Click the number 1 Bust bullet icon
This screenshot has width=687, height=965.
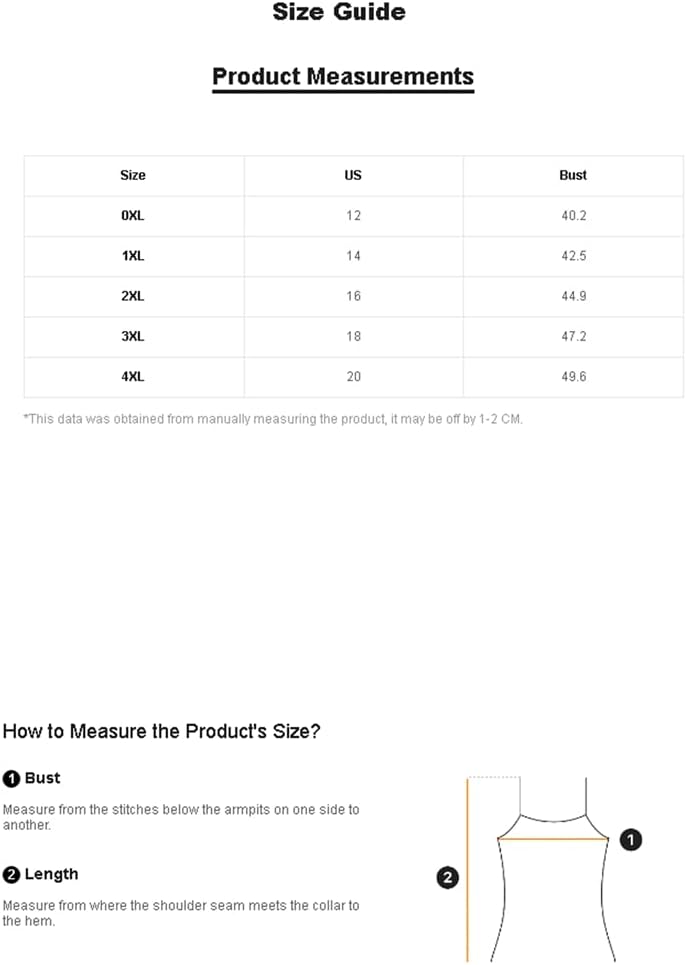11,779
